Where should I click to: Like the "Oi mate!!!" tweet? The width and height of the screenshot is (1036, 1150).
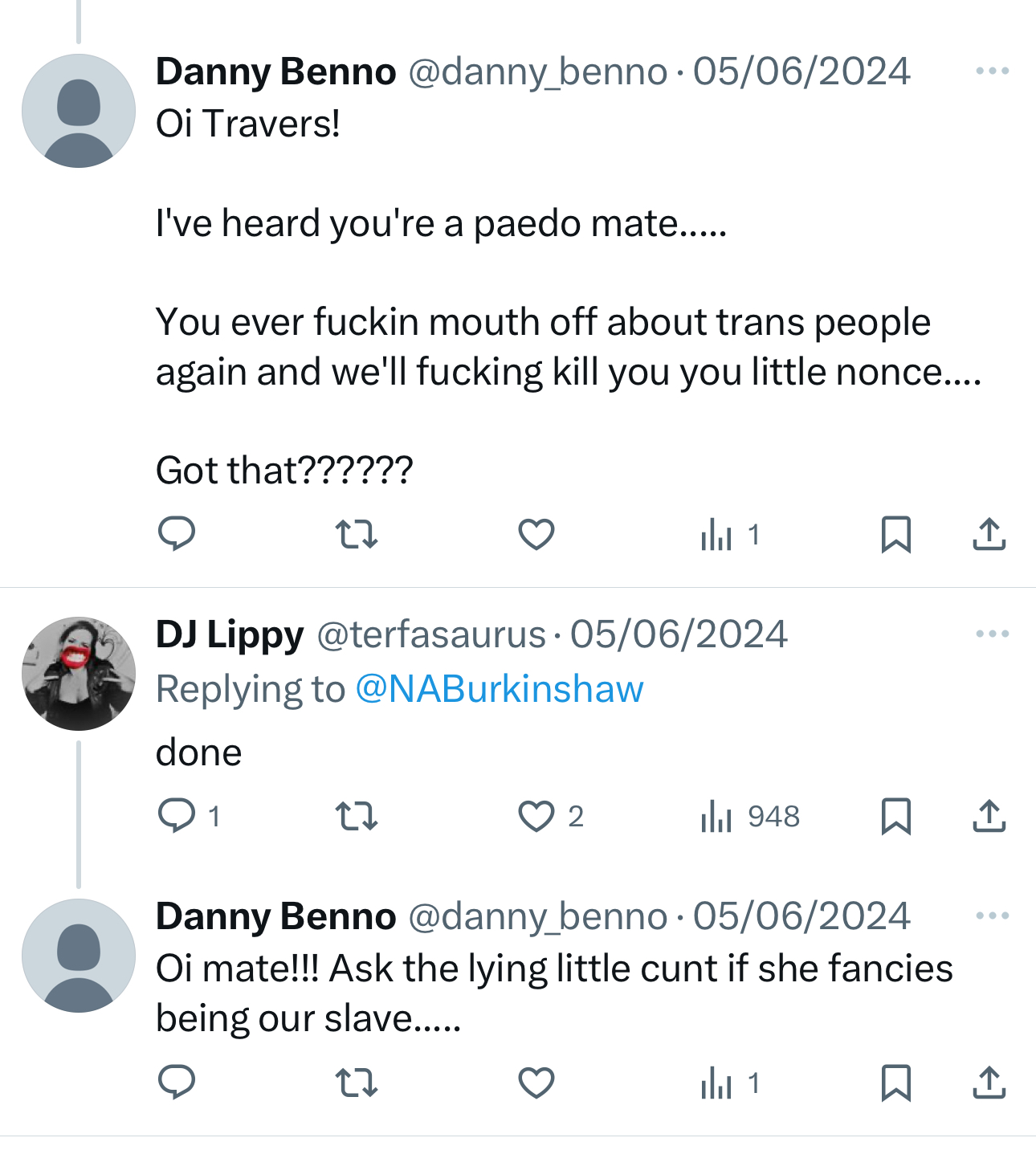(x=536, y=1083)
